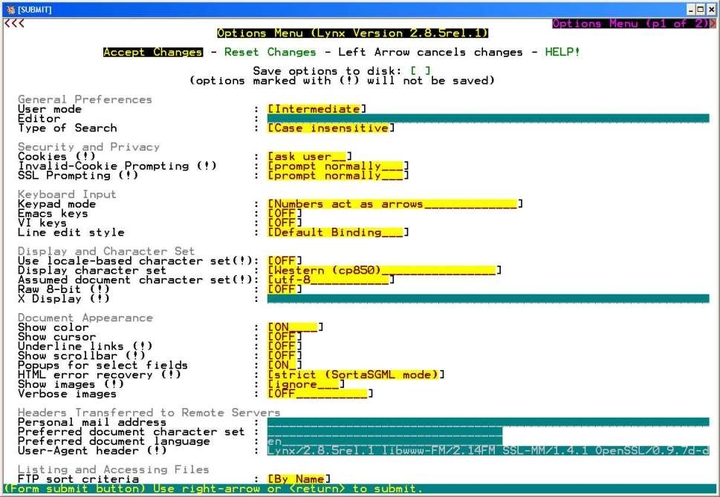Click the X Display input field
Viewport: 720px width, 497px height.
(488, 299)
